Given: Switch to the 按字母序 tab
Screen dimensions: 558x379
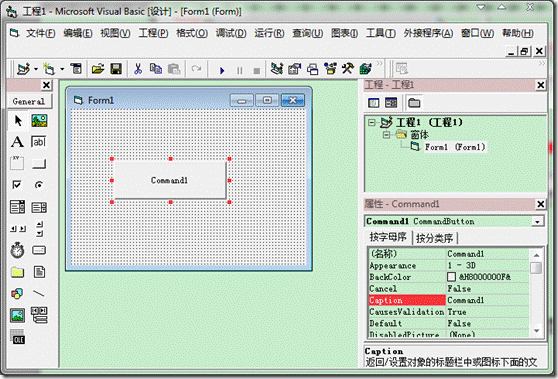Looking at the screenshot, I should click(388, 237).
